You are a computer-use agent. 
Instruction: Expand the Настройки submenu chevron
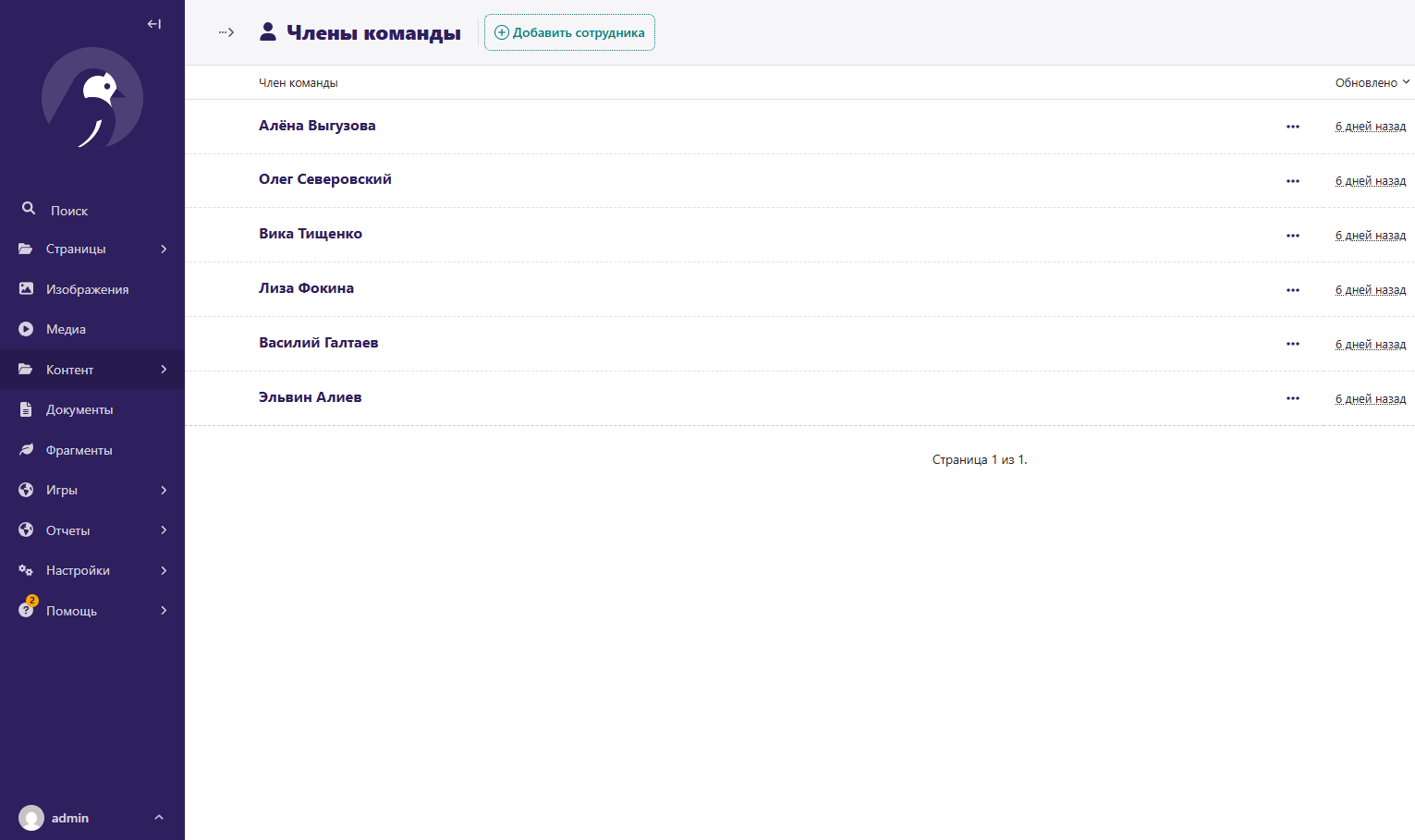(164, 570)
